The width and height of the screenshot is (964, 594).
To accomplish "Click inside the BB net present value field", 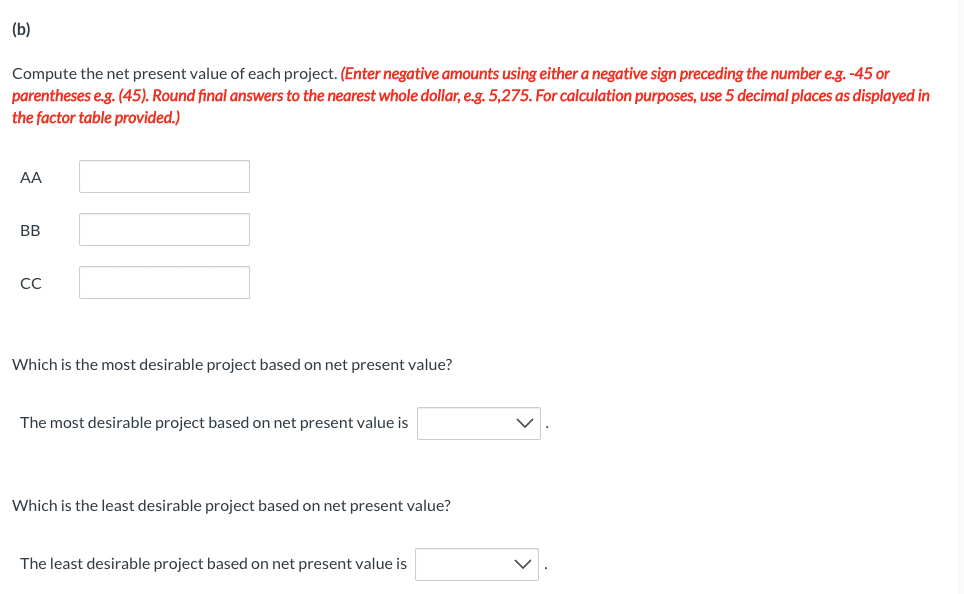I will pos(163,229).
